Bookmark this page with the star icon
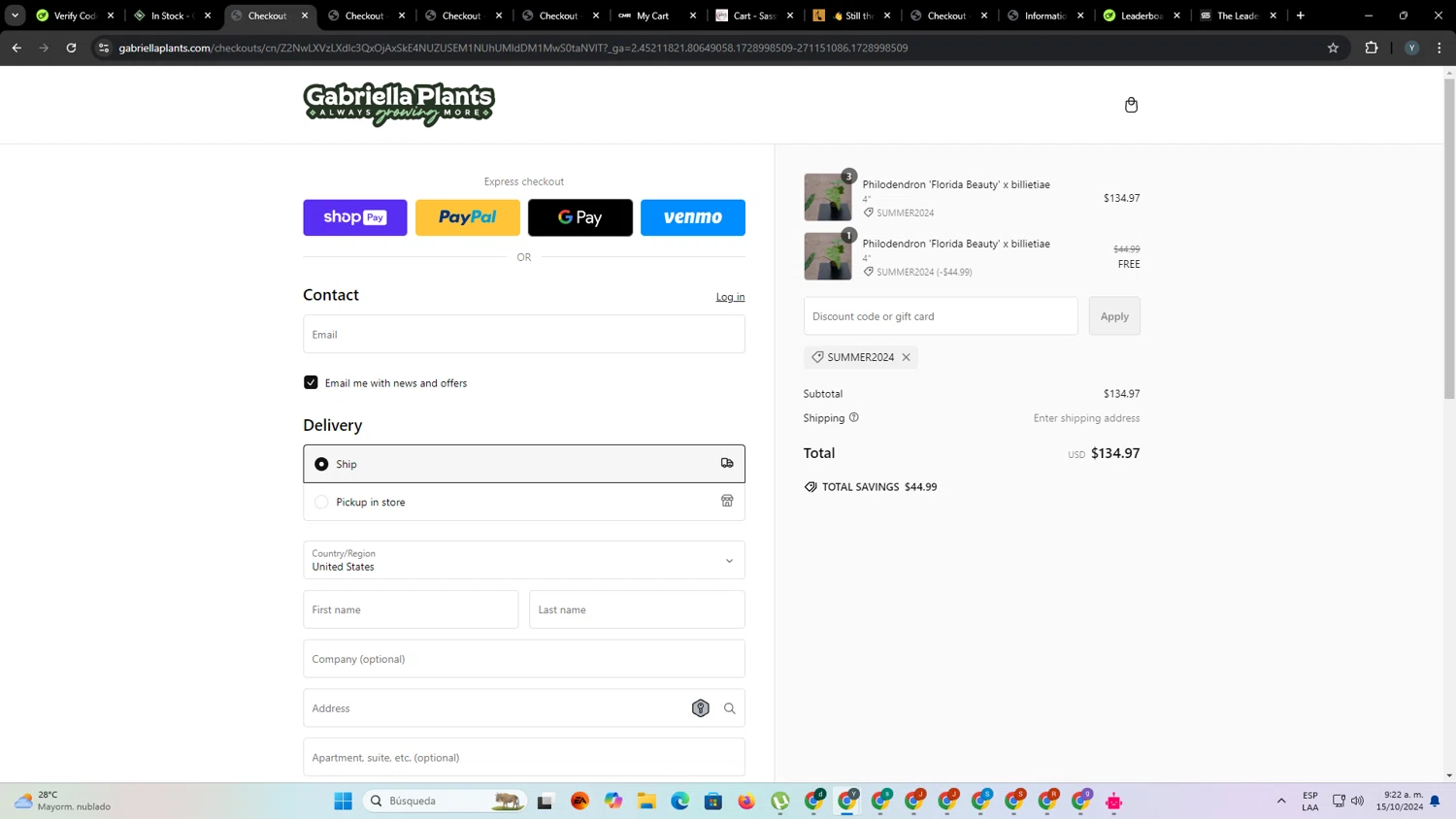This screenshot has height=819, width=1456. tap(1333, 48)
